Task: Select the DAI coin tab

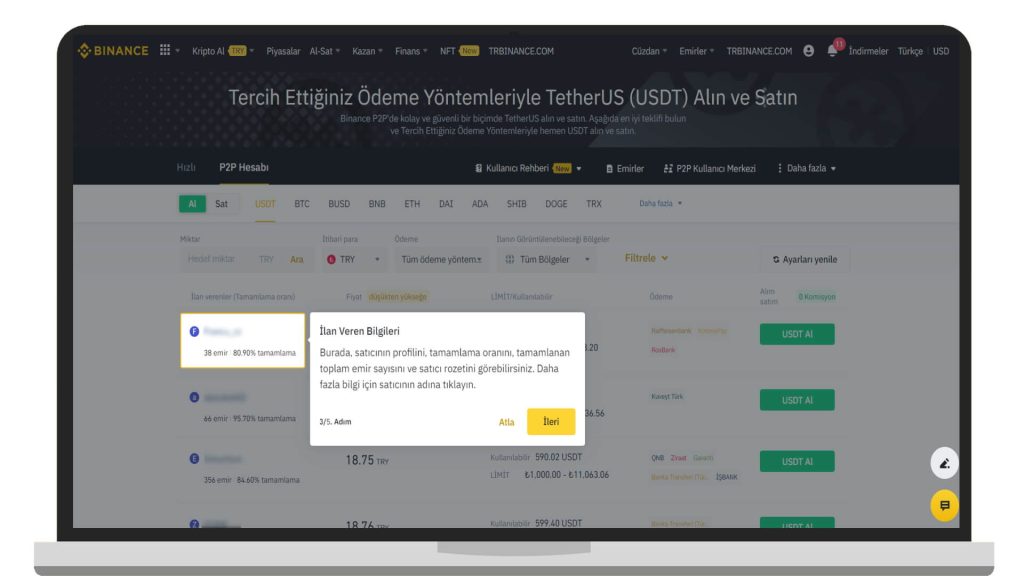Action: click(x=446, y=204)
